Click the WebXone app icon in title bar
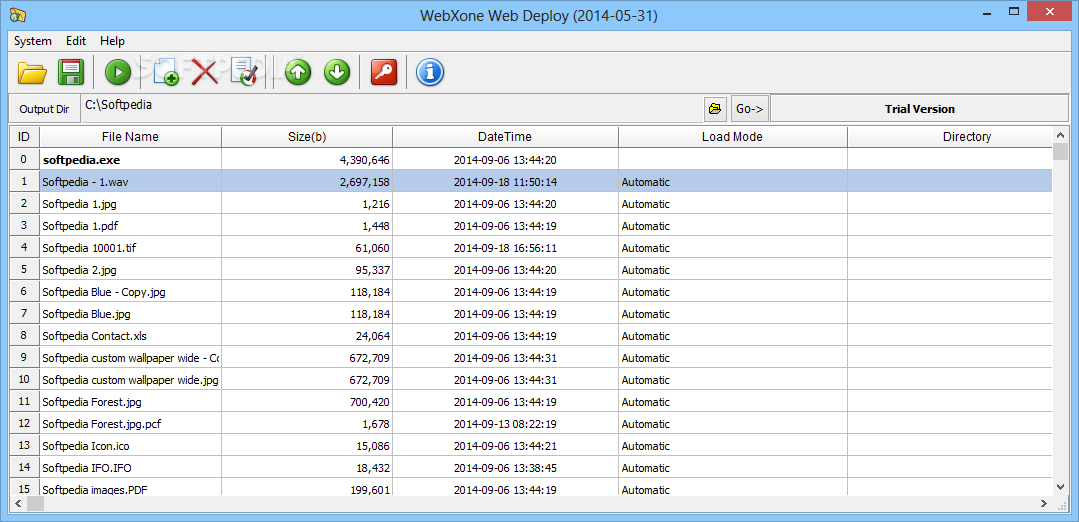The image size is (1079, 522). pyautogui.click(x=19, y=14)
